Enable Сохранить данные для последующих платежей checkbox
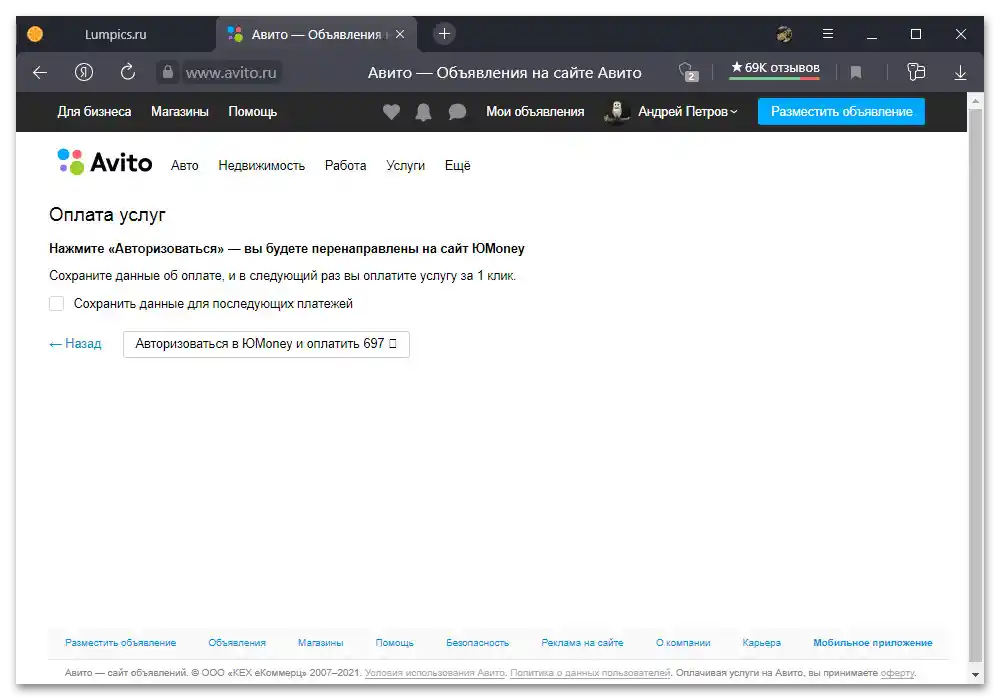1000x700 pixels. 57,303
